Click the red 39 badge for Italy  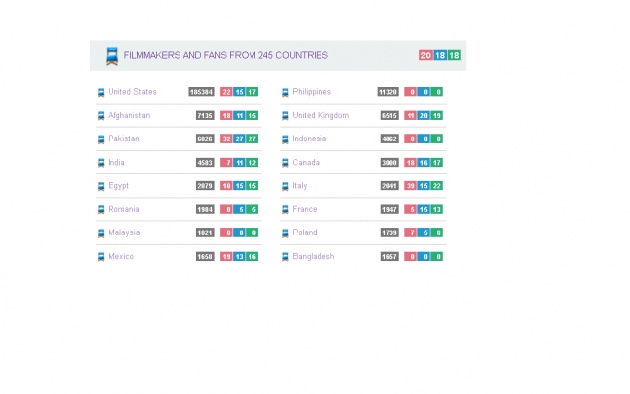tap(410, 186)
